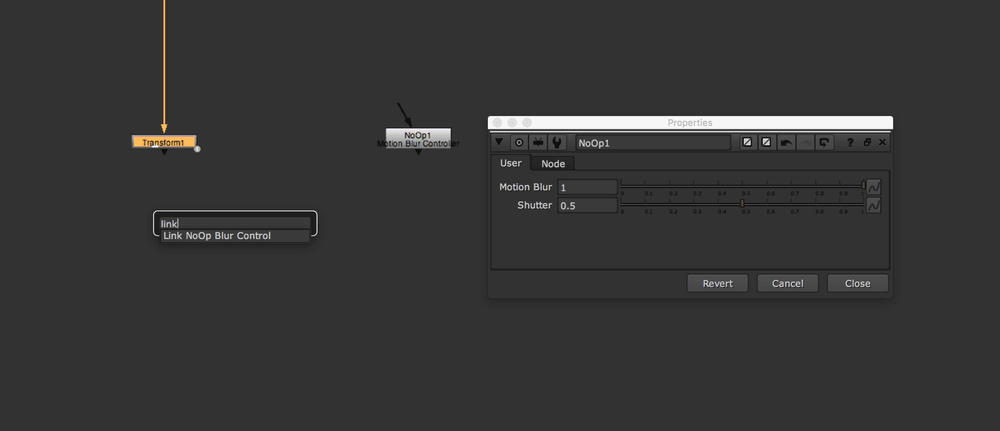Image resolution: width=1000 pixels, height=431 pixels.
Task: Click the Properties window title text
Action: (690, 122)
